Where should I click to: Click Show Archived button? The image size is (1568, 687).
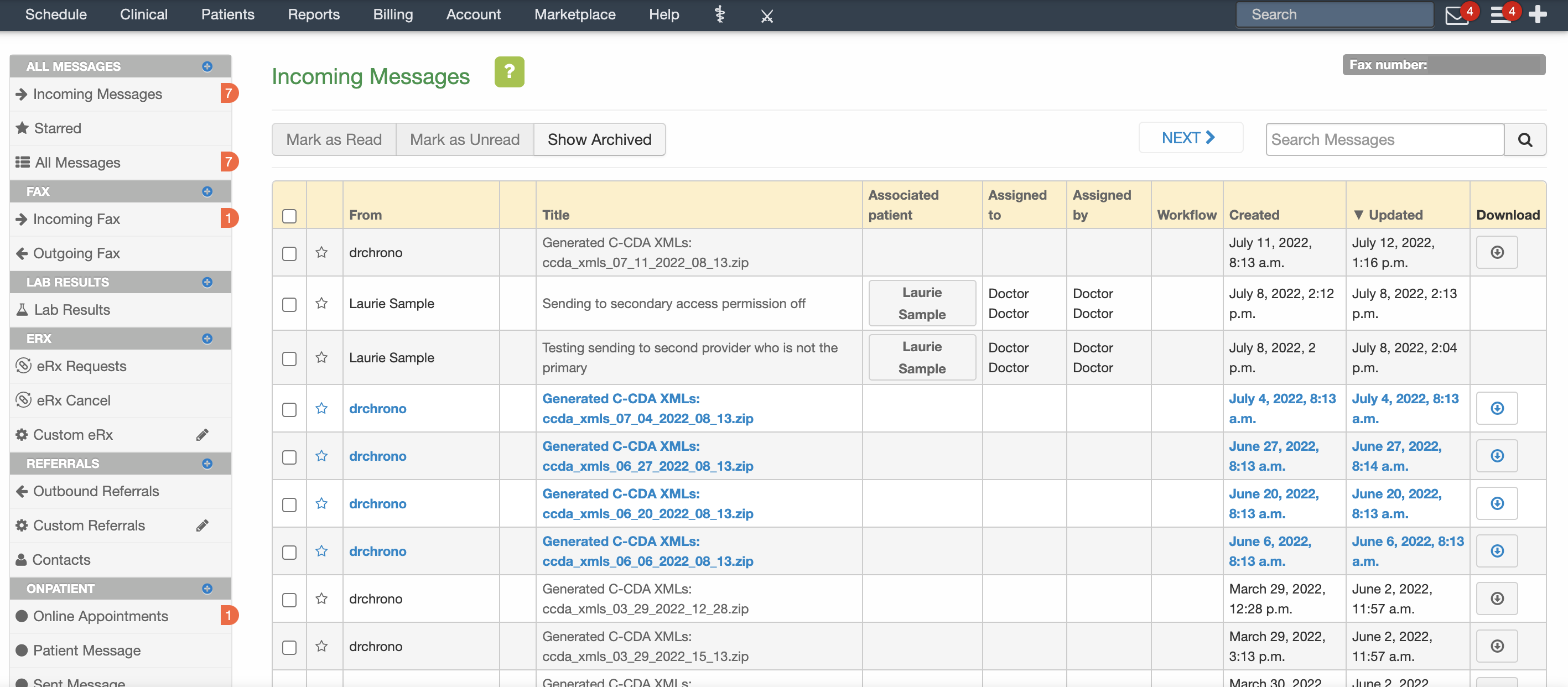click(599, 139)
